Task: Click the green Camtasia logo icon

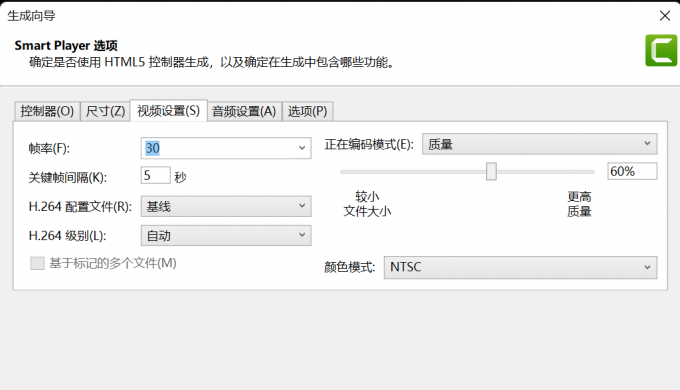Action: [661, 50]
